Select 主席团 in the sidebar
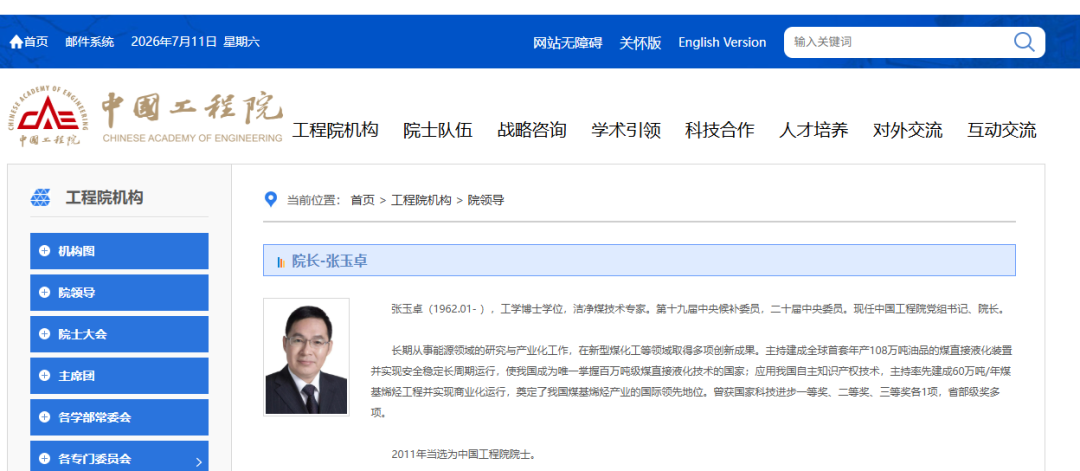 [119, 375]
